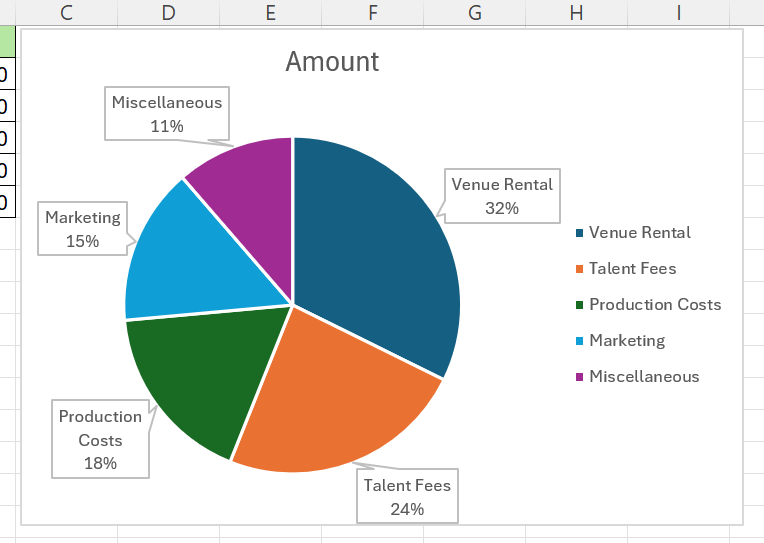This screenshot has width=764, height=543.
Task: Click the column F header
Action: click(x=372, y=13)
